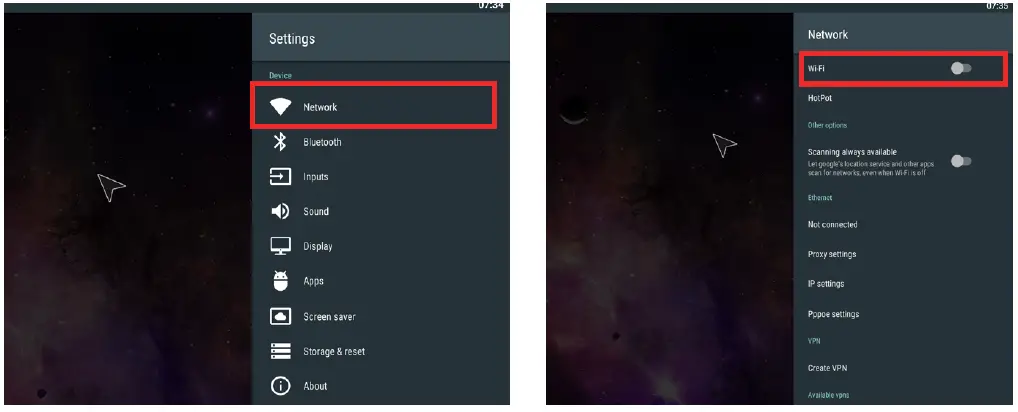Screen dimensions: 1018x412
Task: Open the Network menu label
Action: pyautogui.click(x=320, y=107)
